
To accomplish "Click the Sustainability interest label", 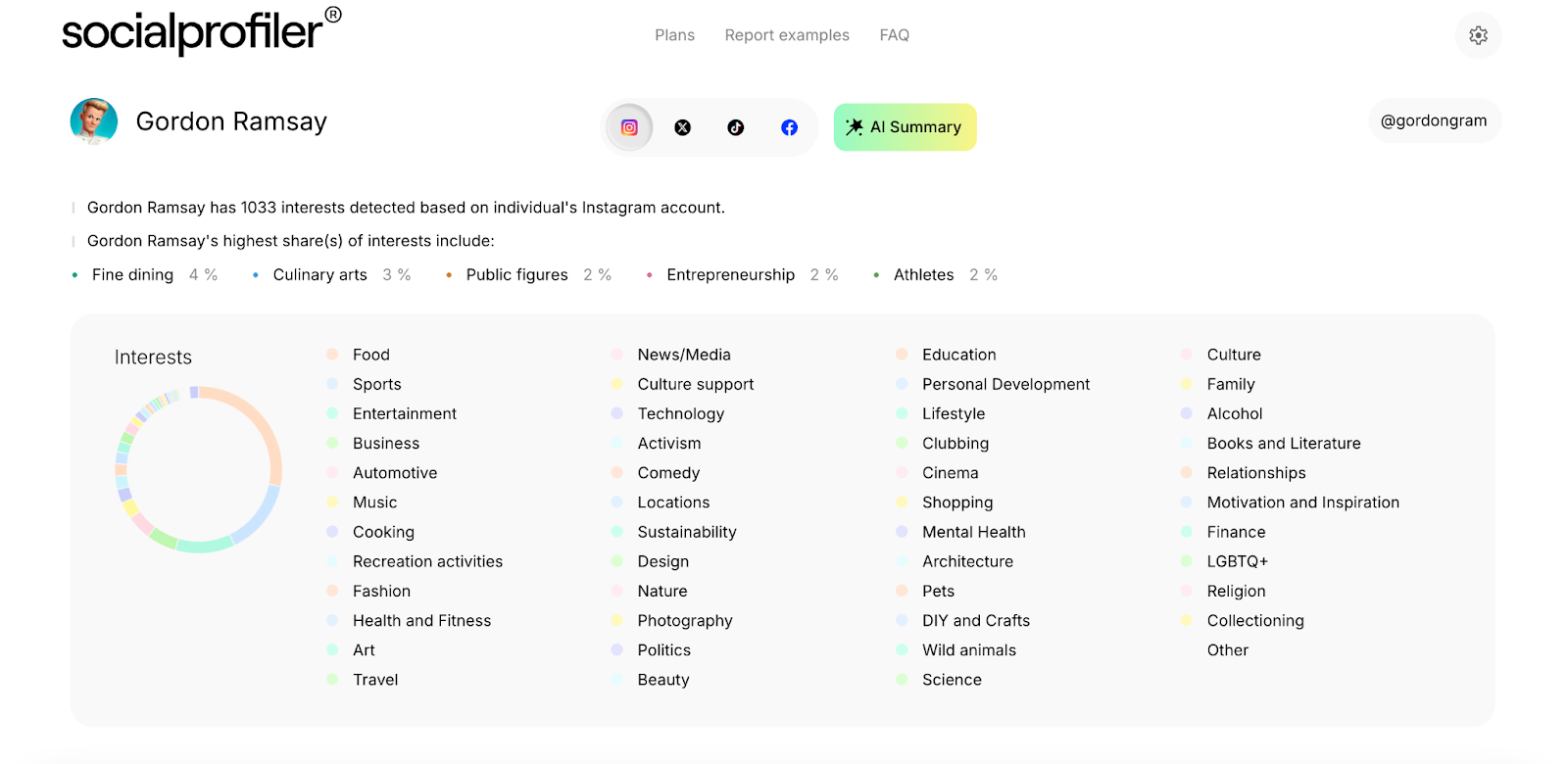I will click(687, 532).
